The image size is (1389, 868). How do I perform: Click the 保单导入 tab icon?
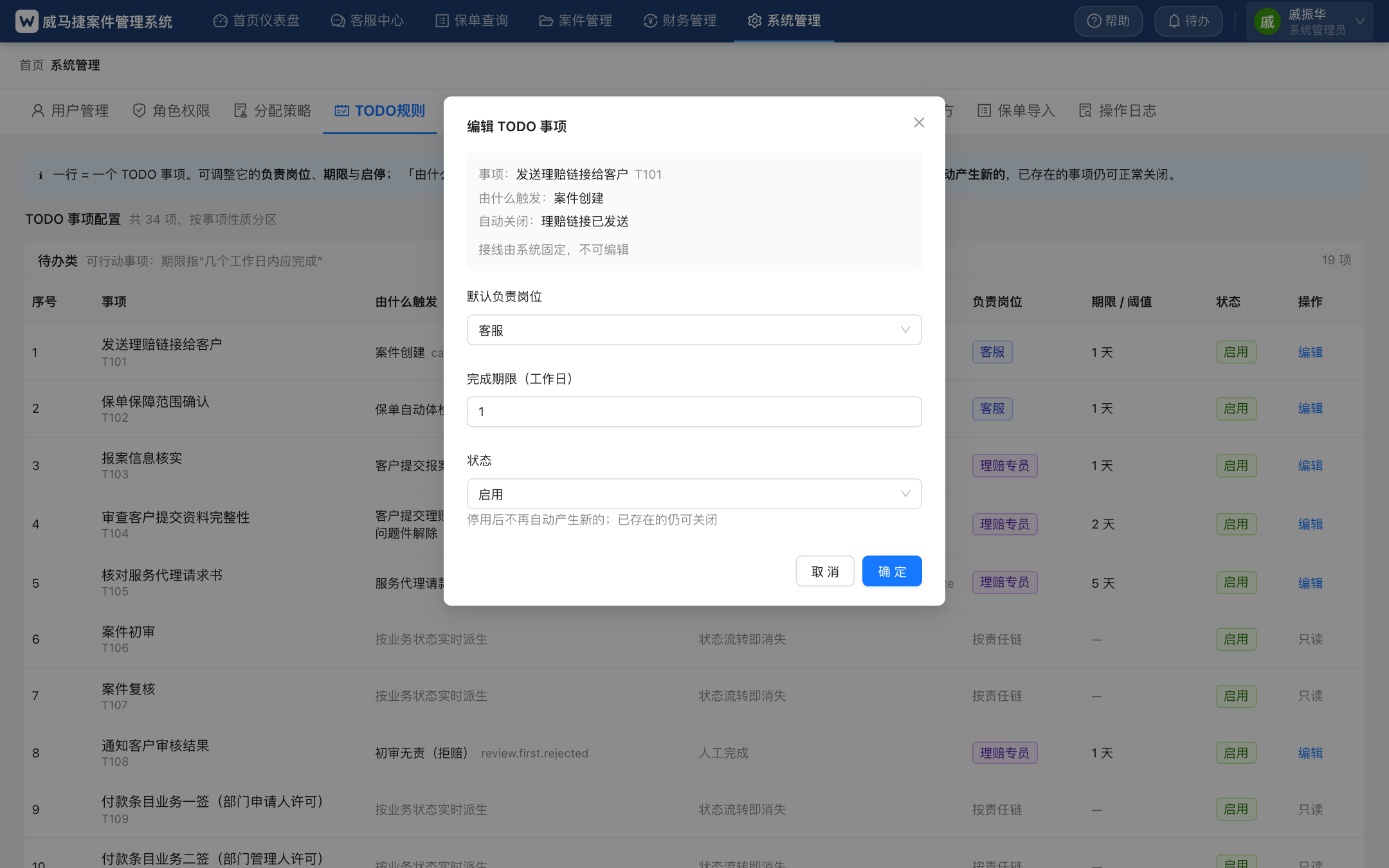(984, 111)
